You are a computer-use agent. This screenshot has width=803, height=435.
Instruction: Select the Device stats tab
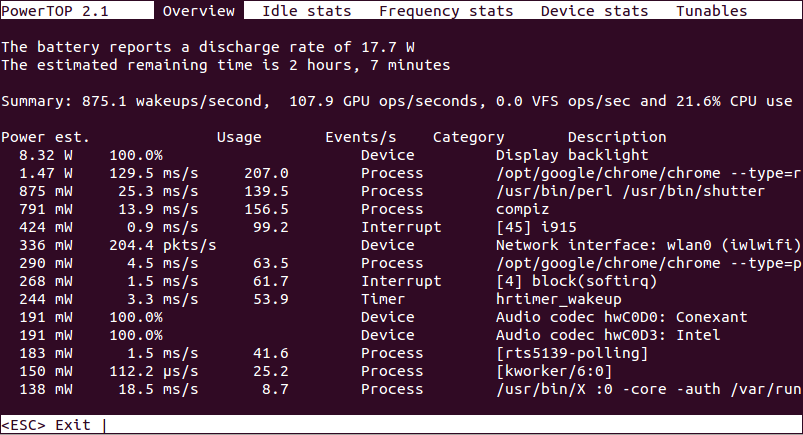[595, 11]
